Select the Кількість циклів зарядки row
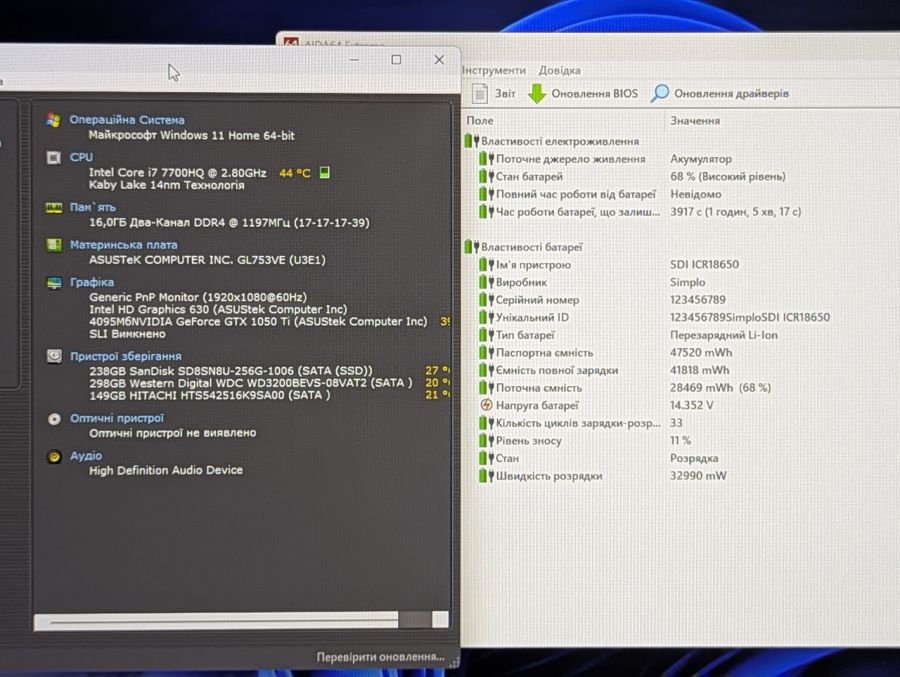The width and height of the screenshot is (900, 677). (x=581, y=423)
